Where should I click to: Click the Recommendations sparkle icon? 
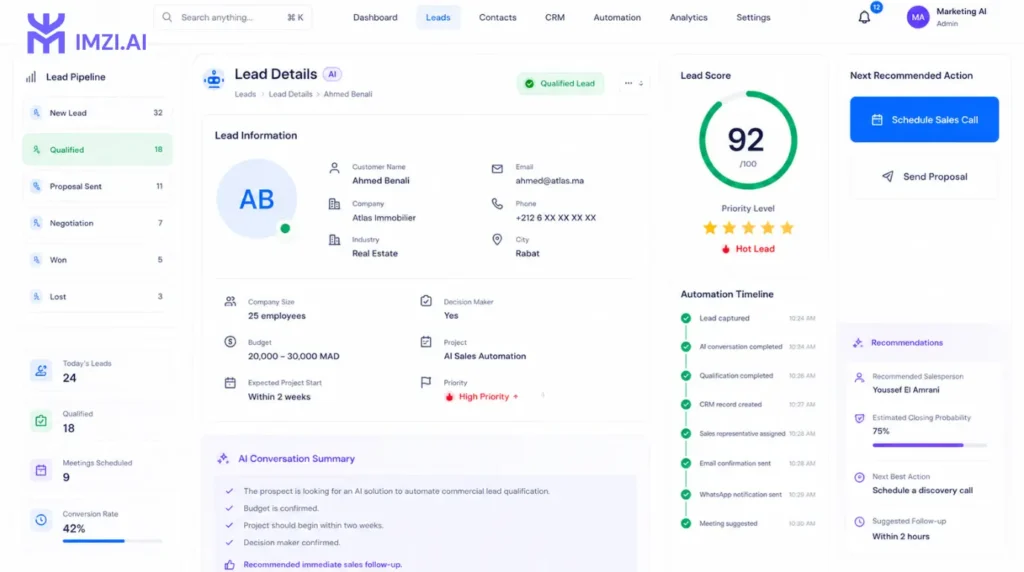pos(858,343)
